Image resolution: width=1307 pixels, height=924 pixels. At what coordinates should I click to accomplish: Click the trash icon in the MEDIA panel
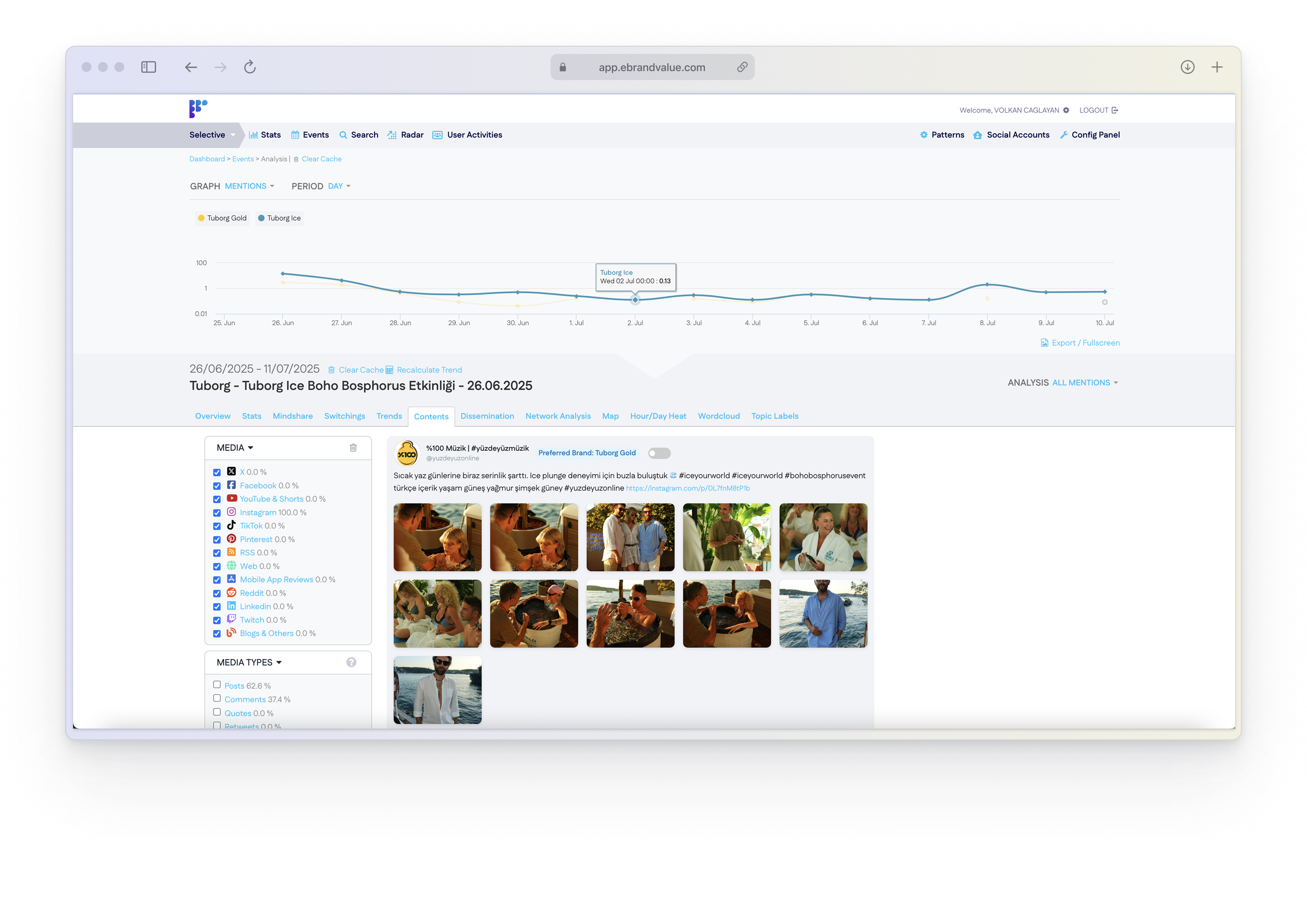point(353,448)
